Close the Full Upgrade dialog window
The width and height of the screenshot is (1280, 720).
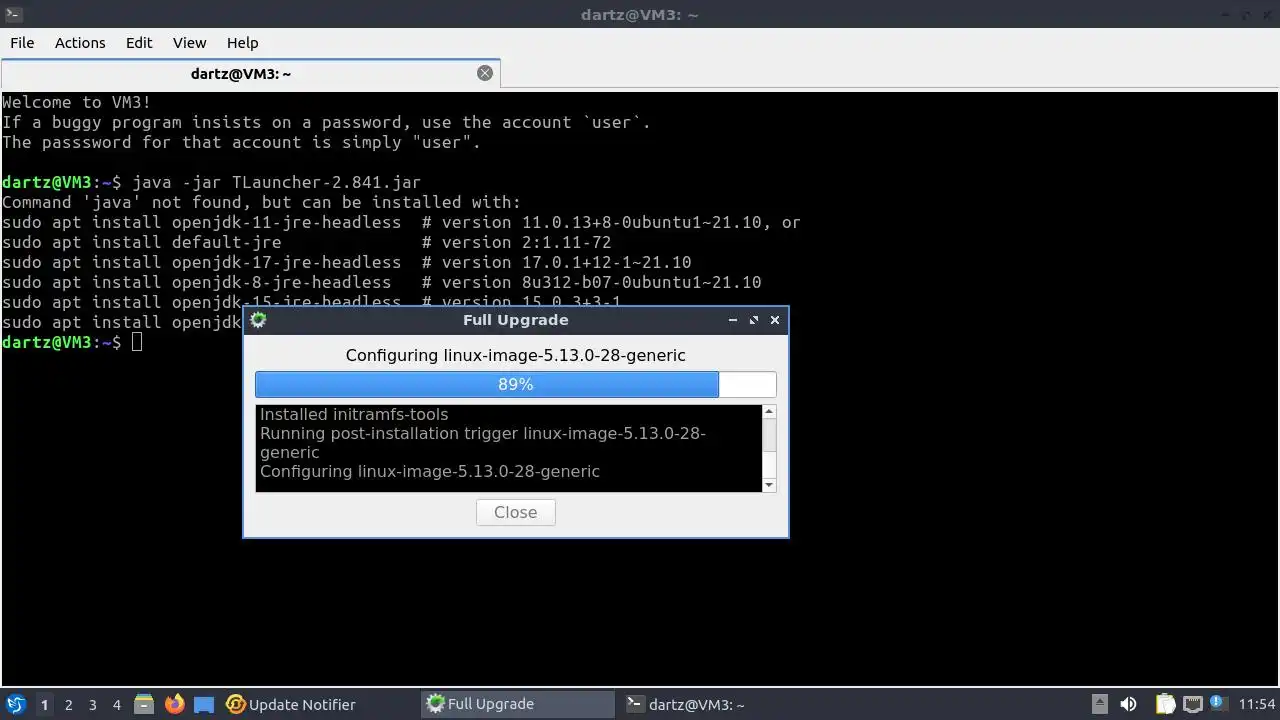774,320
